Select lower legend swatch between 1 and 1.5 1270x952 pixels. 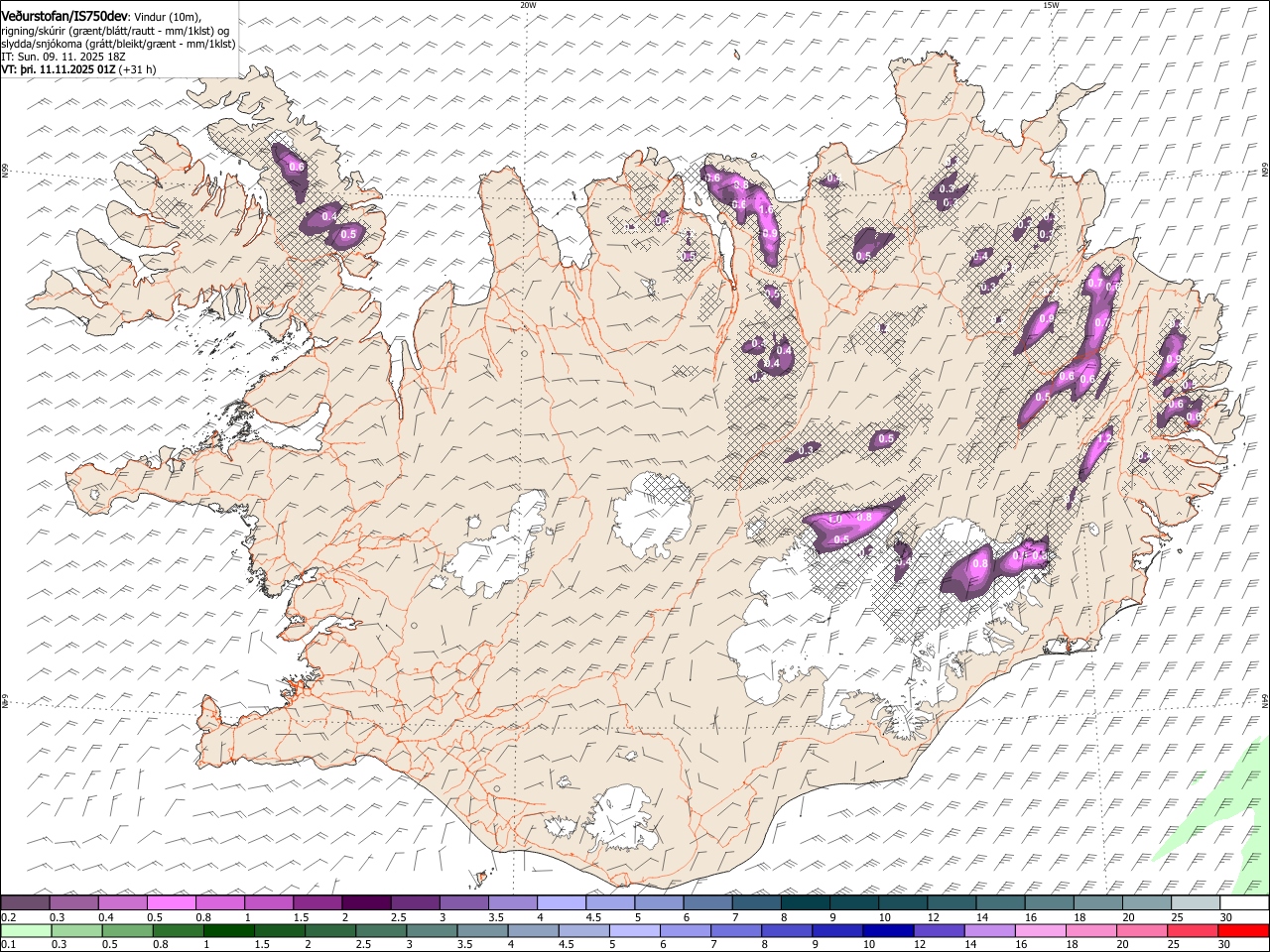coord(228,930)
